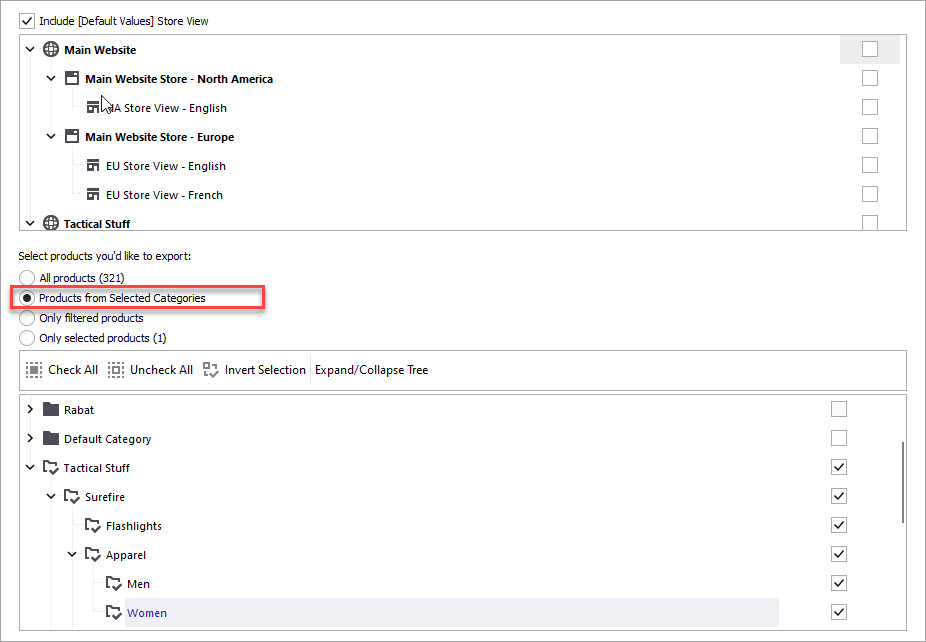
Task: Check the Tactical Stuff website checkbox
Action: pyautogui.click(x=870, y=222)
